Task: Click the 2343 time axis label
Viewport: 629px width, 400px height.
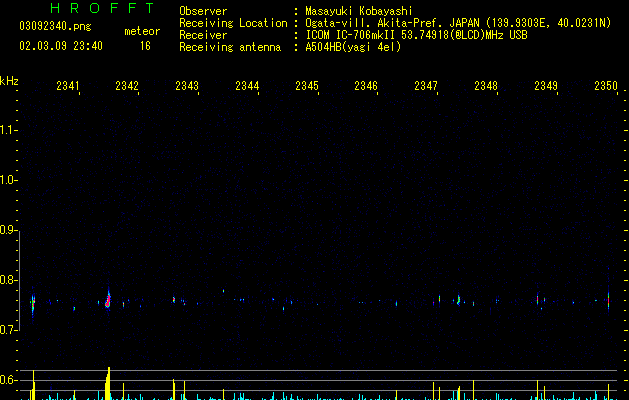Action: [187, 86]
